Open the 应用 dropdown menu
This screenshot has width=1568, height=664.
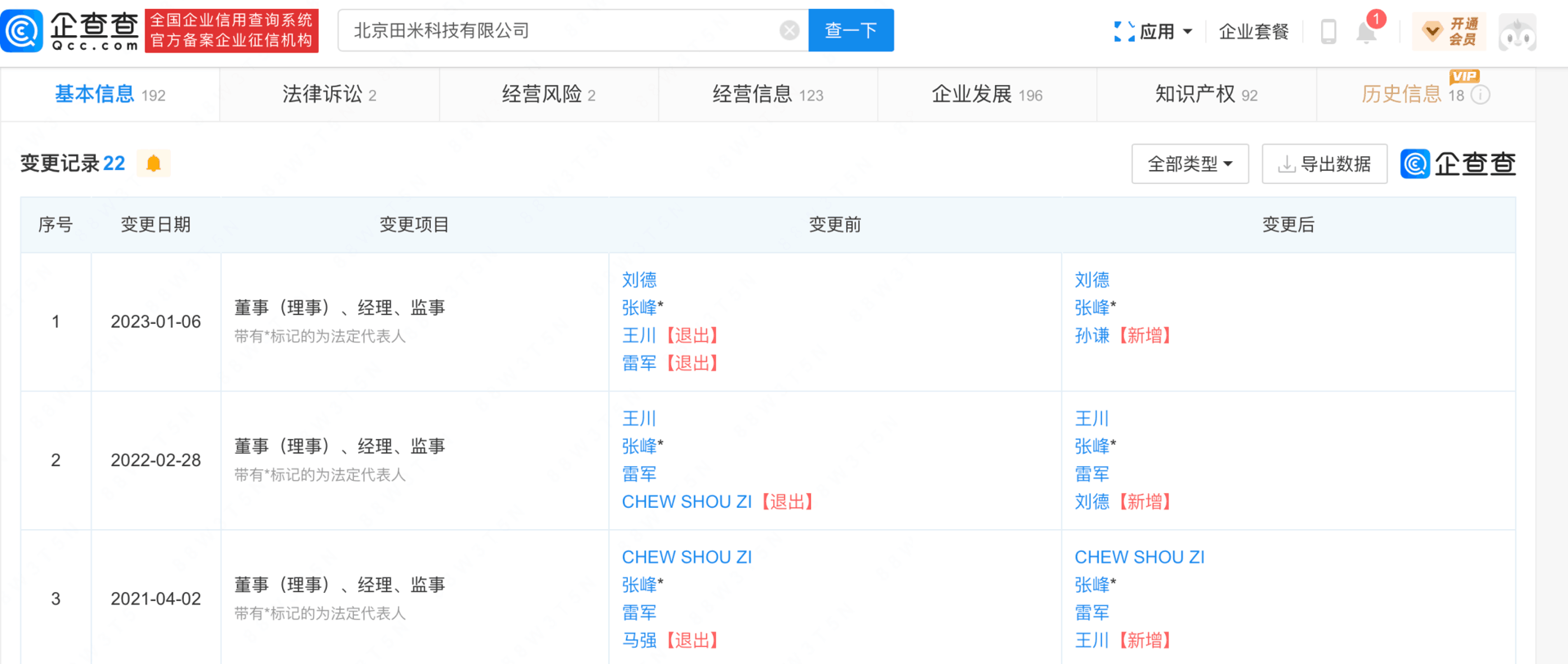point(1153,32)
